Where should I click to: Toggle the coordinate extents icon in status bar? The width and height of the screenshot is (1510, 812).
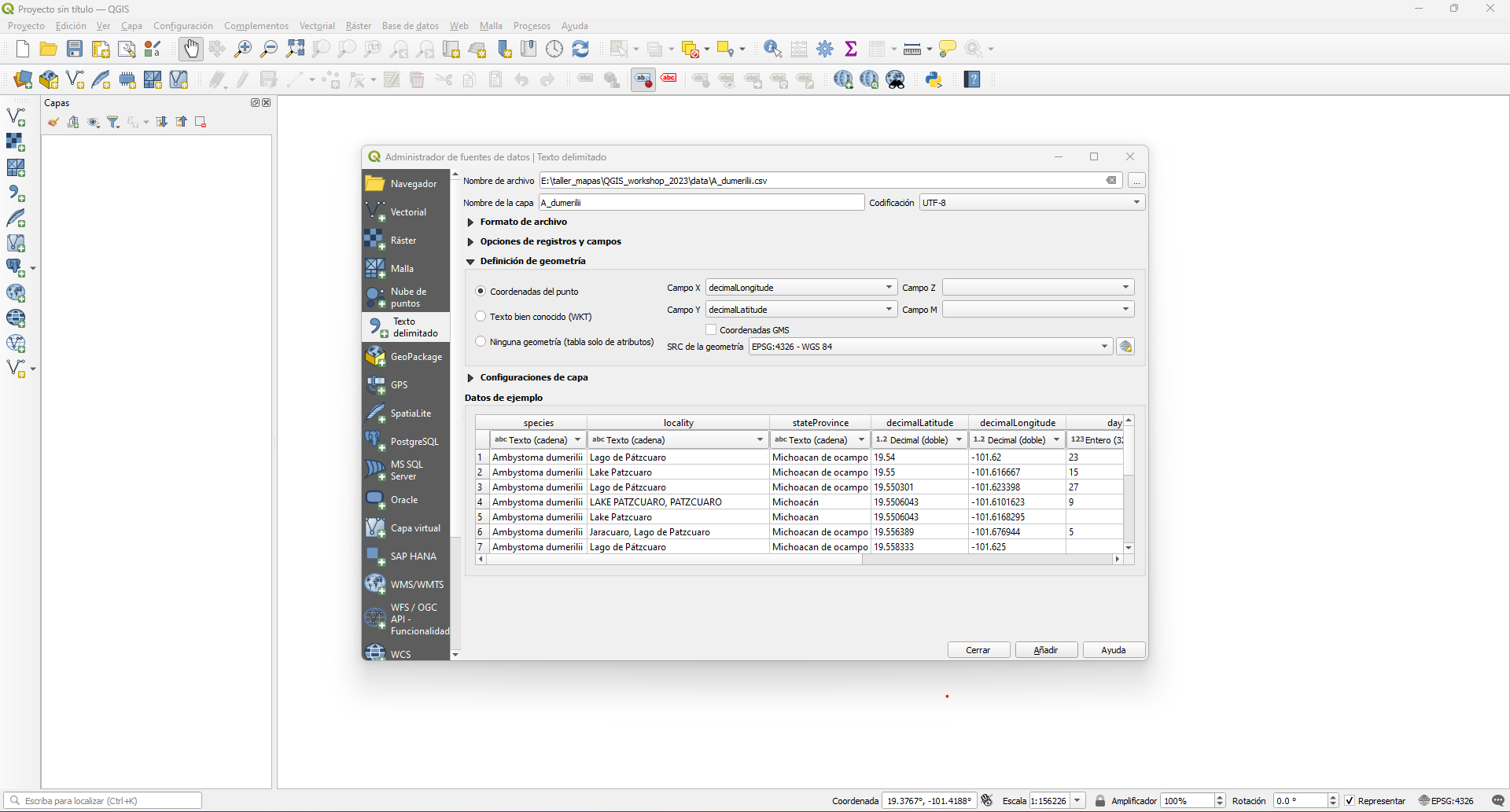pos(987,800)
